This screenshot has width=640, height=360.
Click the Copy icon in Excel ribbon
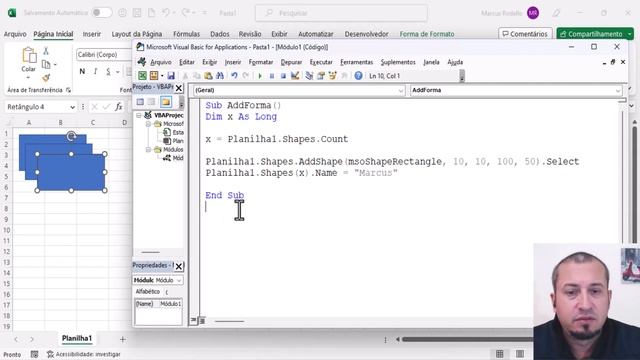point(46,64)
